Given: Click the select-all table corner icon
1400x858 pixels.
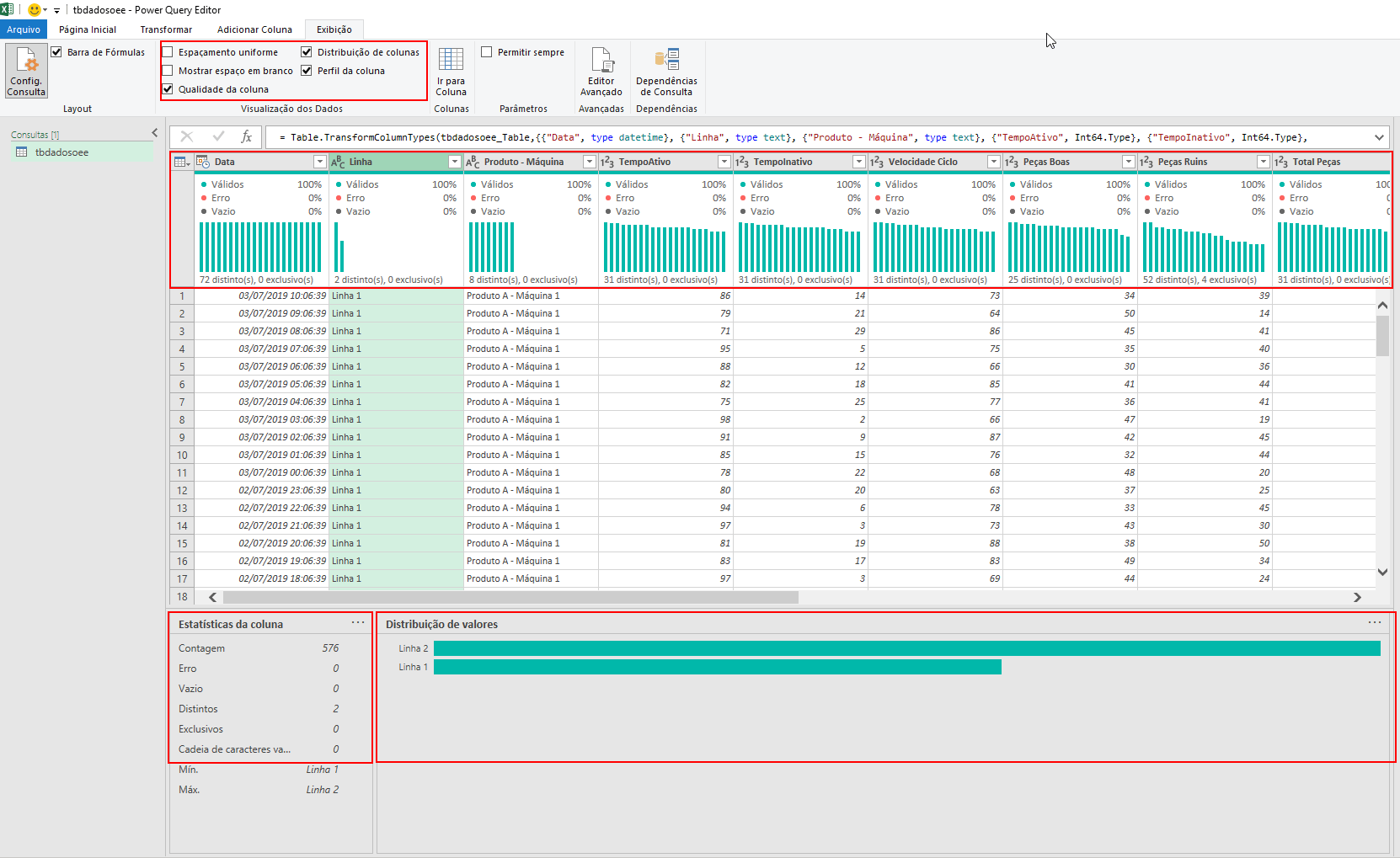Looking at the screenshot, I should 180,161.
